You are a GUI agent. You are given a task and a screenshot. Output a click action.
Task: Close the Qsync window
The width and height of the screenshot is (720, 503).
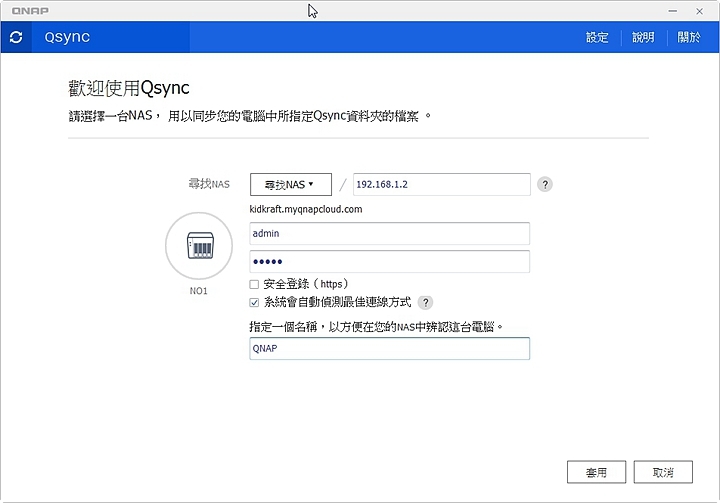tap(699, 11)
